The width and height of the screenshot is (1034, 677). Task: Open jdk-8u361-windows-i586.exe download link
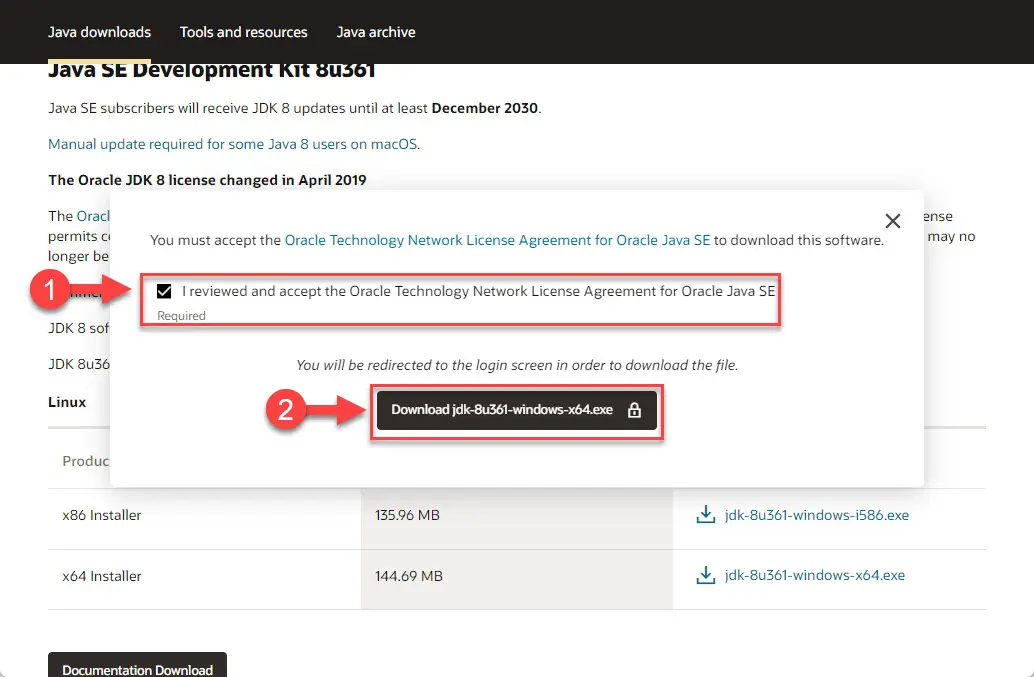click(816, 515)
